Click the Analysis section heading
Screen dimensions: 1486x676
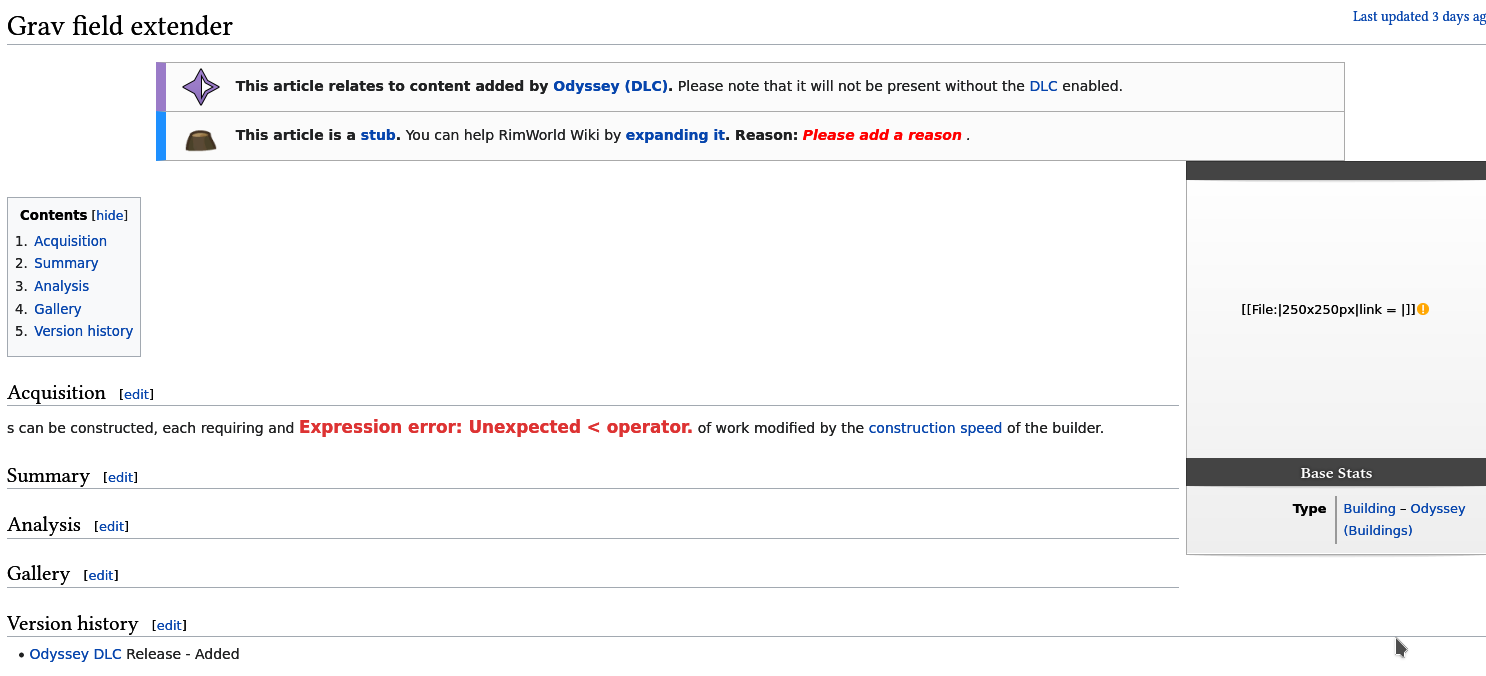[x=44, y=525]
